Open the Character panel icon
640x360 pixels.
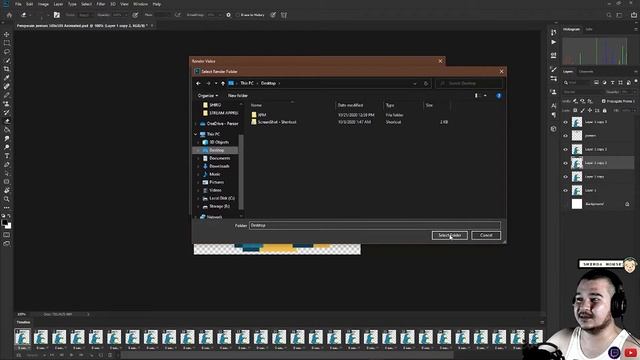[x=553, y=106]
